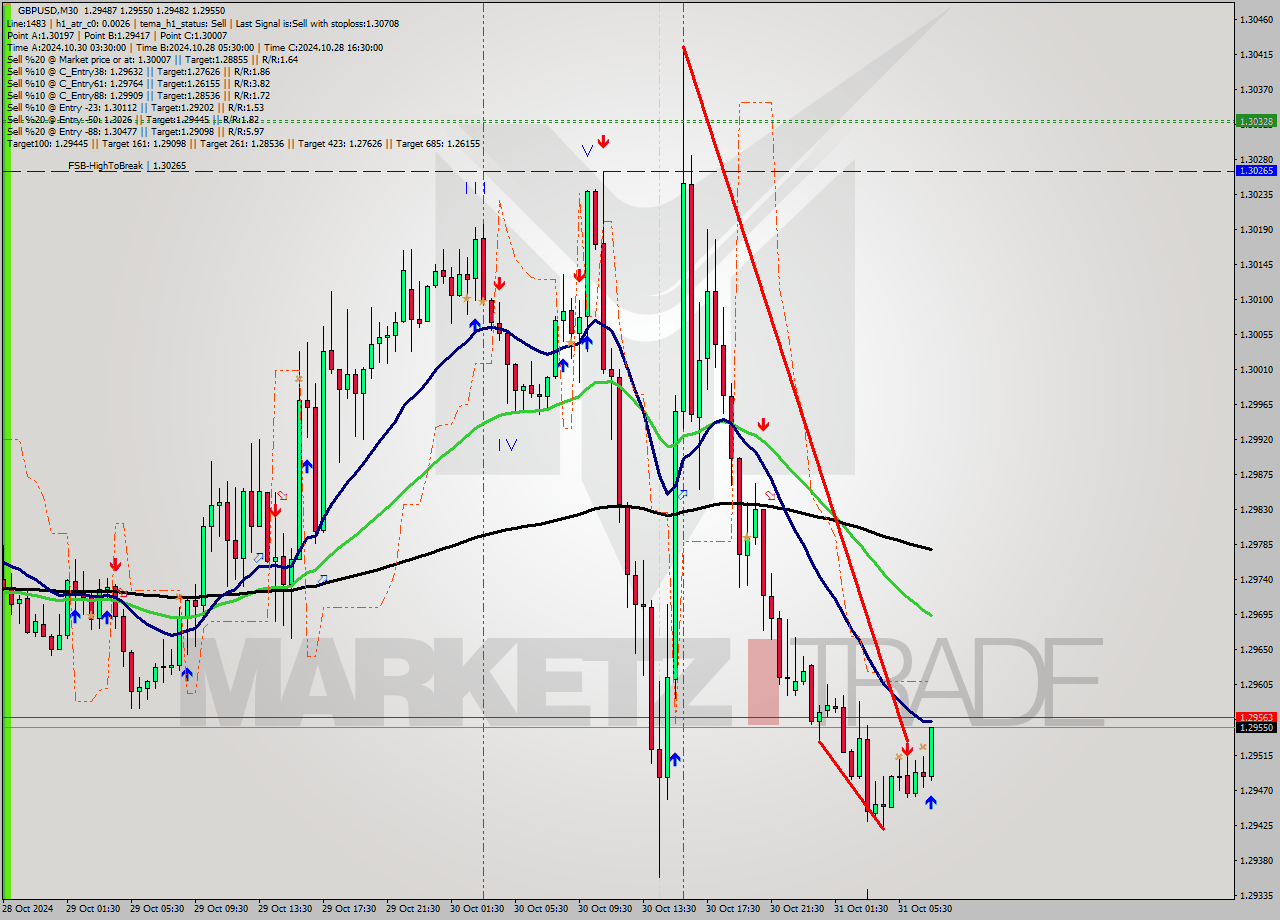1280x920 pixels.
Task: Click the 1.29785 price axis label
Action: click(x=1256, y=544)
